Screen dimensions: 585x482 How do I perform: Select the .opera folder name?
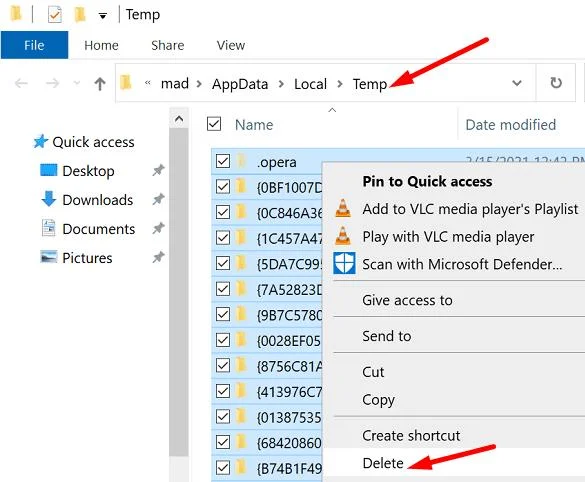pyautogui.click(x=276, y=162)
